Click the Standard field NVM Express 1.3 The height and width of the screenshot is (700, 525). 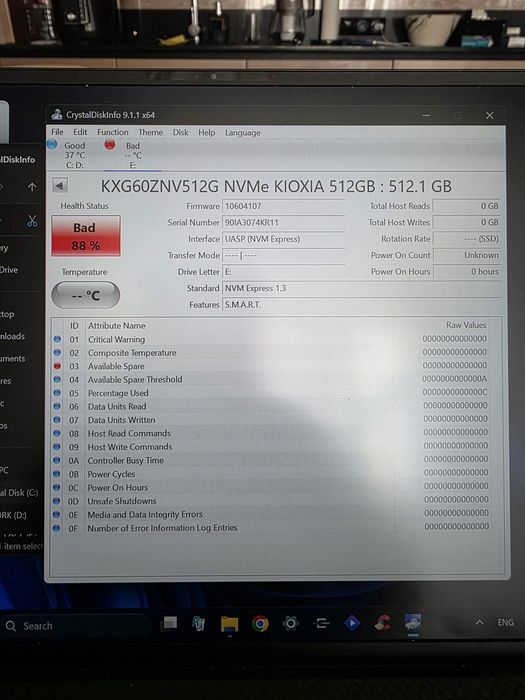pyautogui.click(x=362, y=288)
